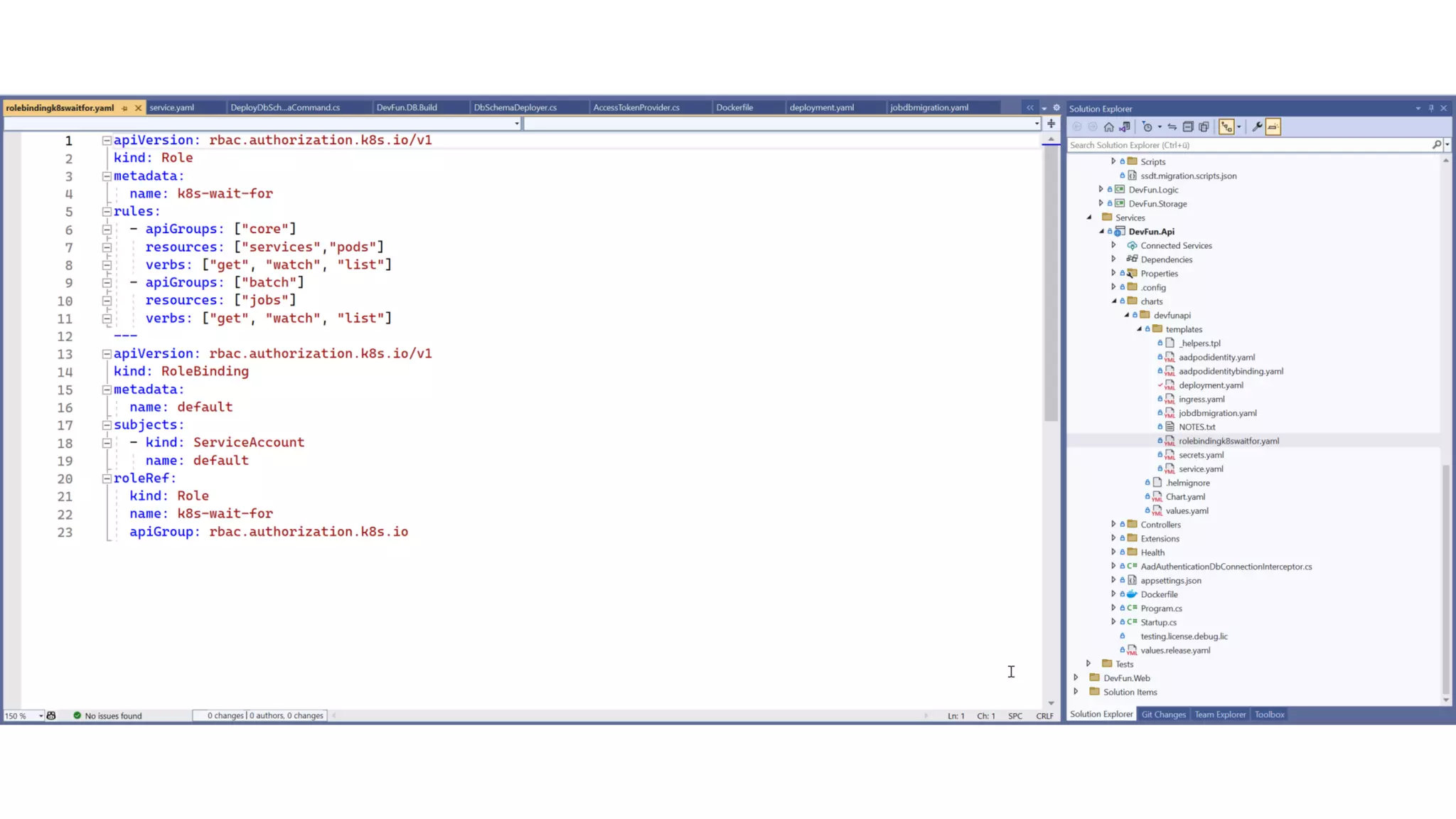Click the split editor window icon
Screen dimensions: 1456x819
(x=1051, y=124)
